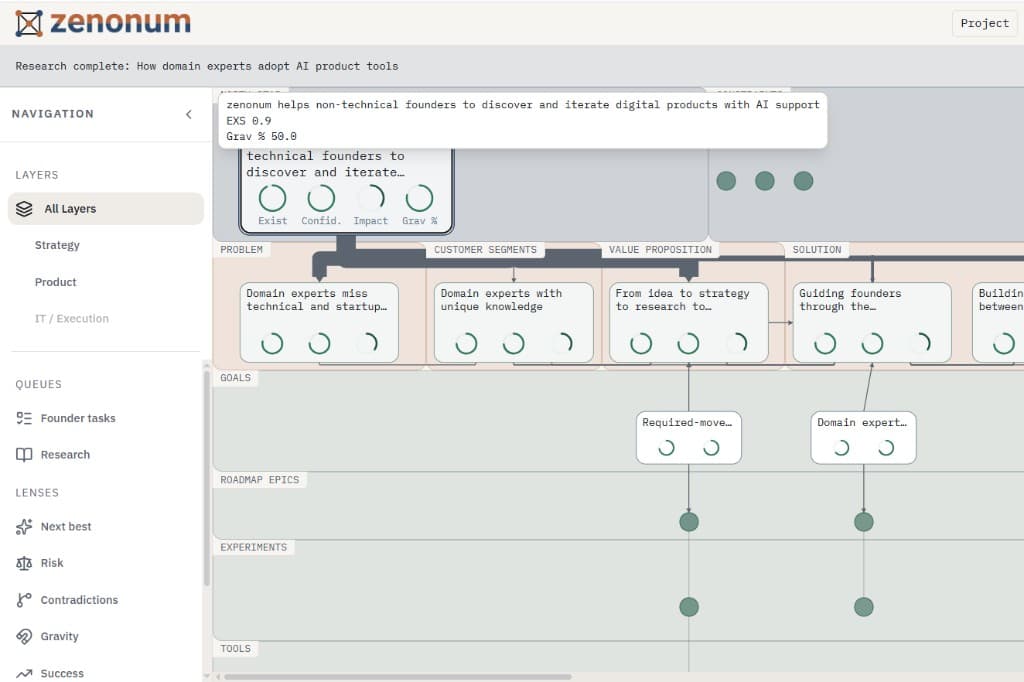Viewport: 1024px width, 682px height.
Task: Click the PROBLEM column label
Action: coord(242,250)
